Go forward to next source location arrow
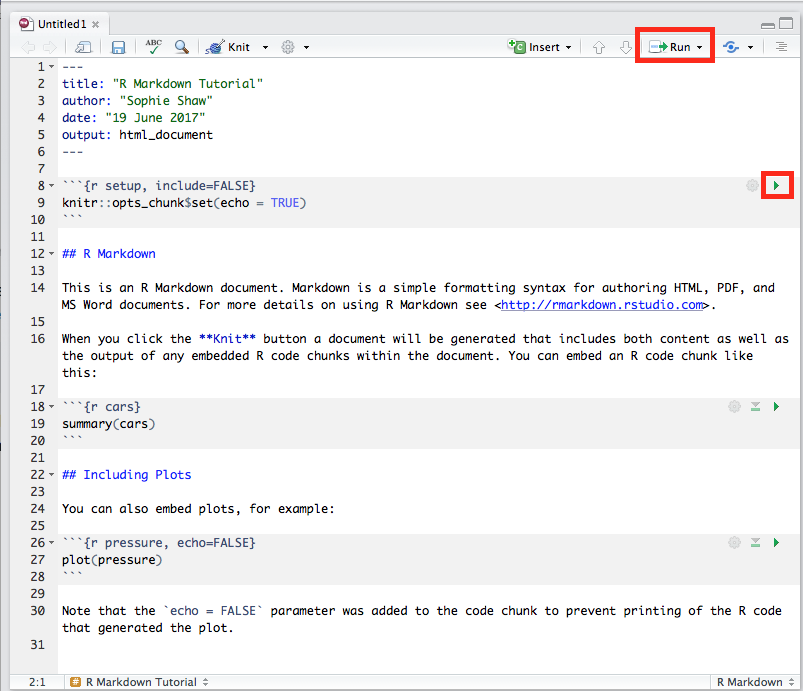The width and height of the screenshot is (803, 691). click(50, 47)
